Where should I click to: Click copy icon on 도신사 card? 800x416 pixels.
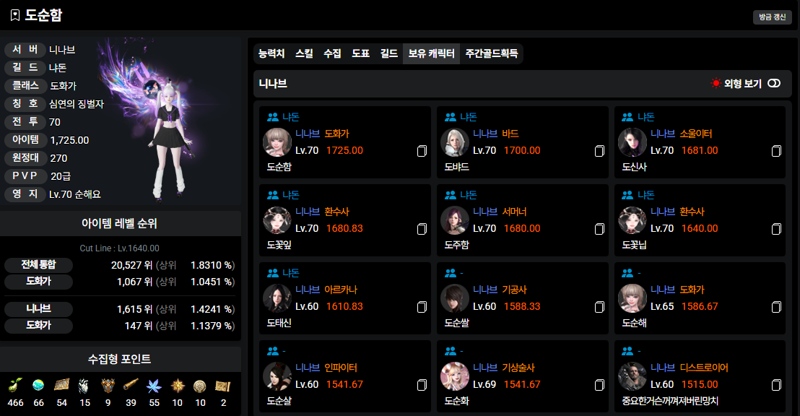[776, 151]
